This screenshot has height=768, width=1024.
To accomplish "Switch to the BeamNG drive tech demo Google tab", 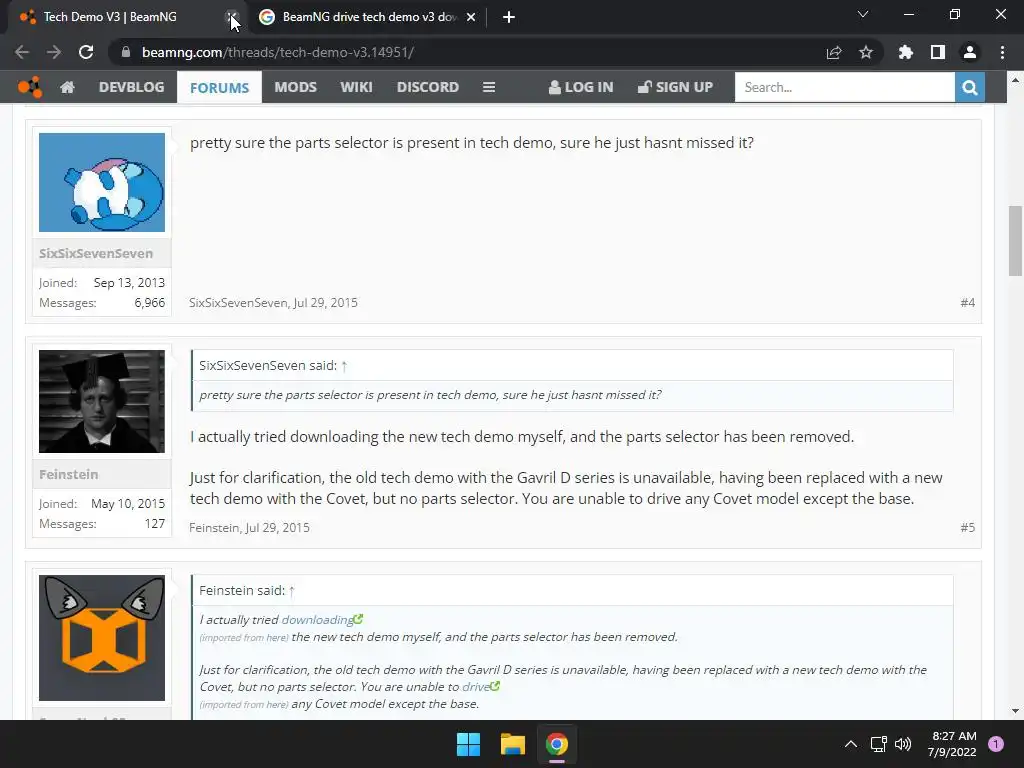I will point(369,17).
